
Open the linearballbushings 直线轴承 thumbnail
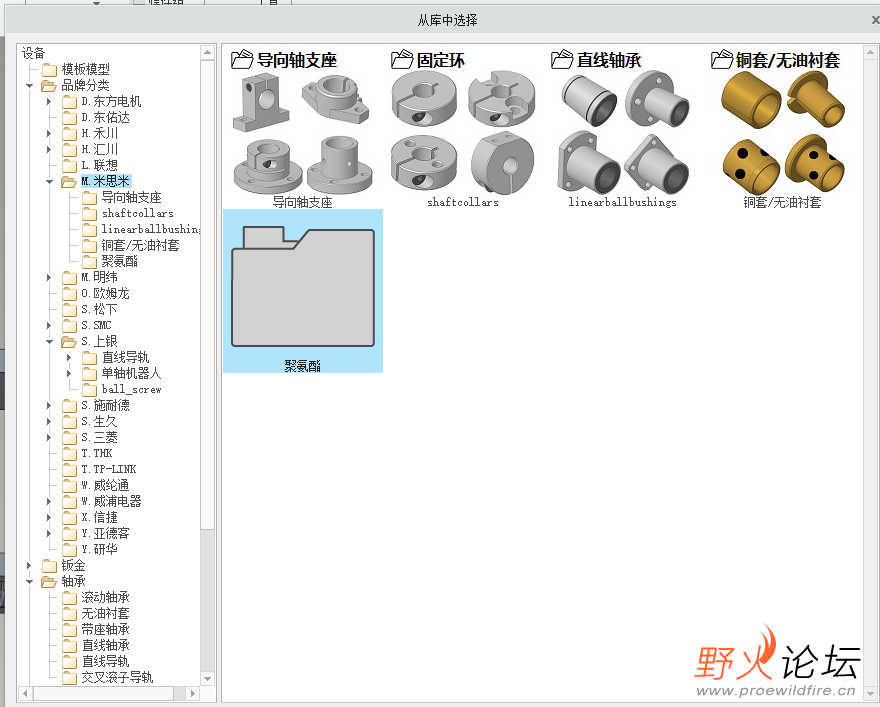click(x=622, y=129)
